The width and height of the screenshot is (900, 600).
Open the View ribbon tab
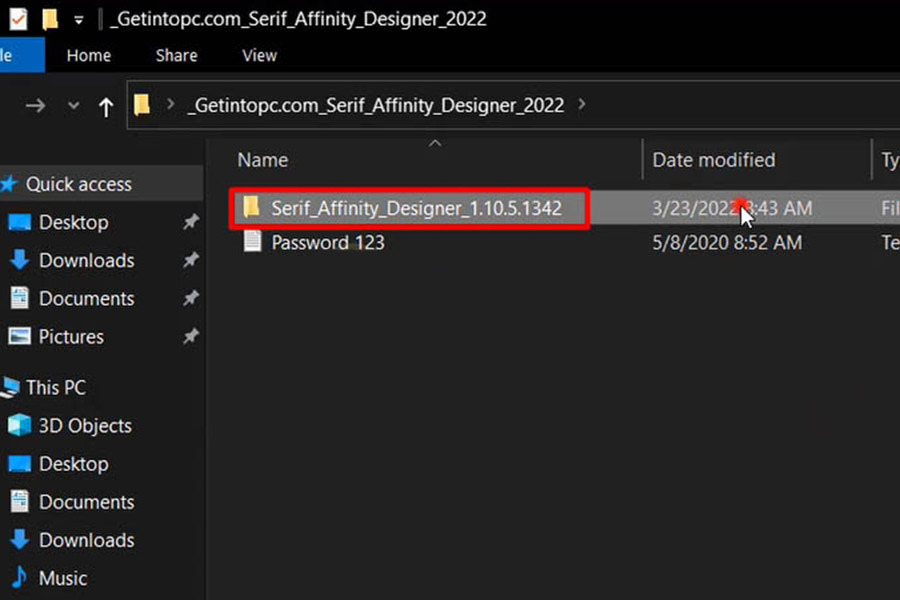[259, 56]
